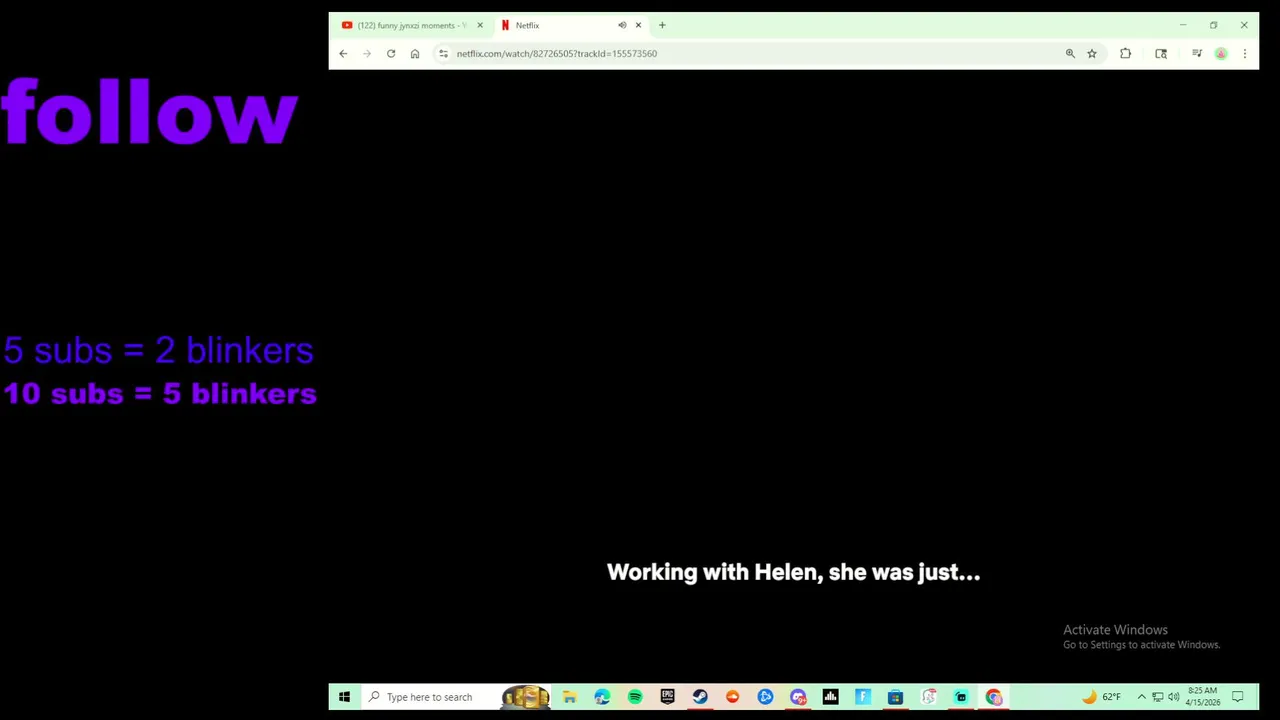This screenshot has height=720, width=1280.
Task: Click the browser forward arrow
Action: coord(367,54)
